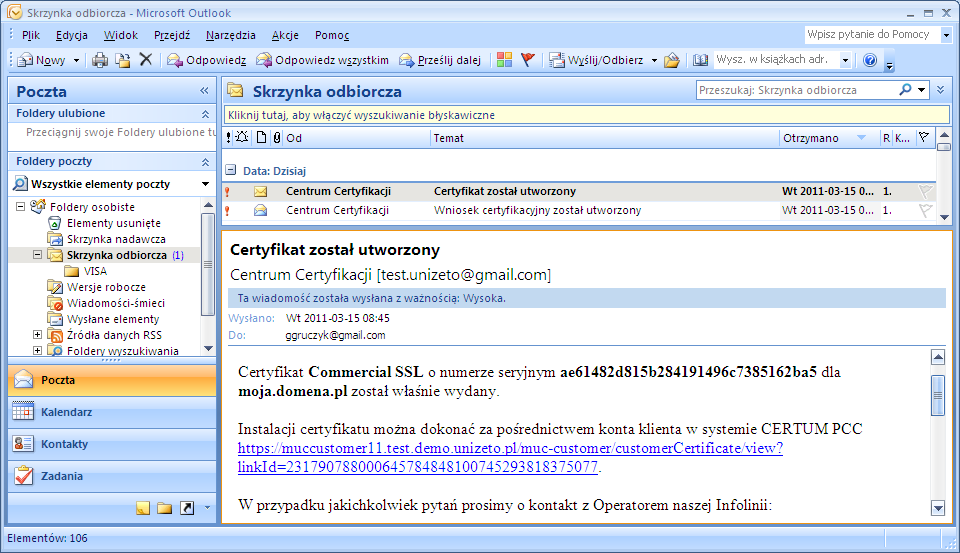Click Prześlij dalej forward button

tap(440, 60)
